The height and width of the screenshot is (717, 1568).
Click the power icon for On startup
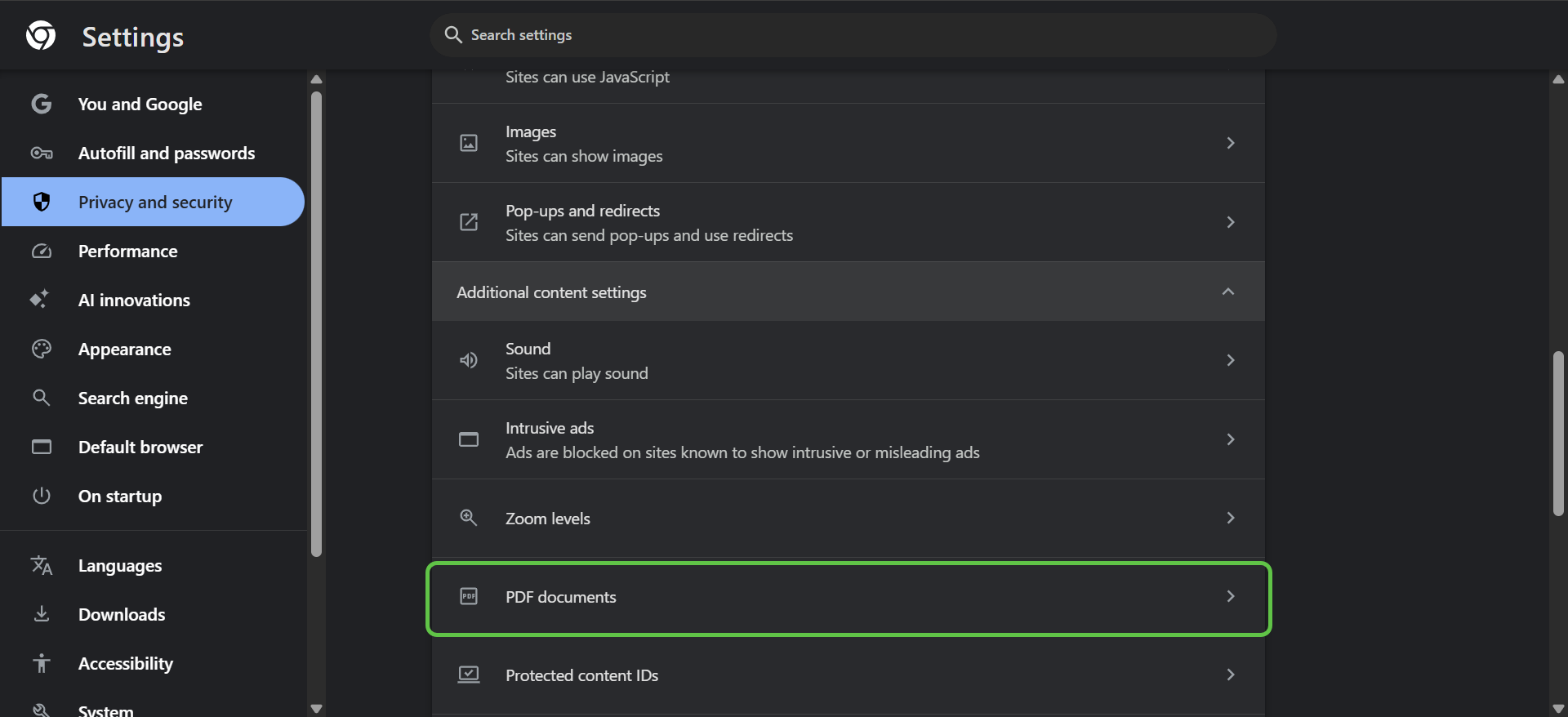coord(42,496)
